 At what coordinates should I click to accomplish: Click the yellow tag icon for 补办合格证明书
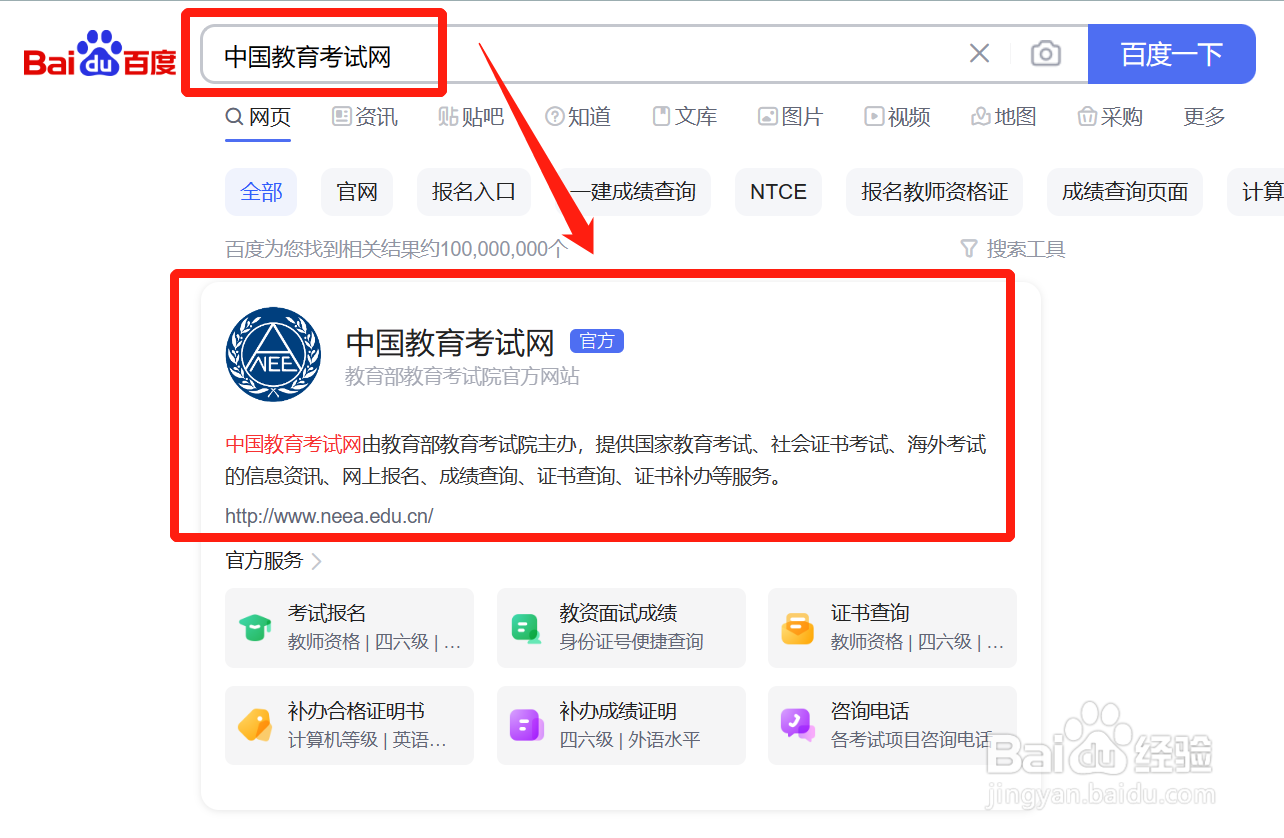(255, 725)
